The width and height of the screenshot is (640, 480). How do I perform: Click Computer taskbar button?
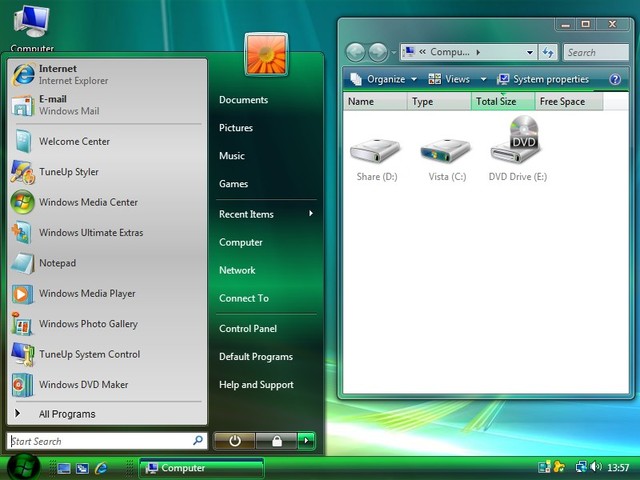(202, 468)
